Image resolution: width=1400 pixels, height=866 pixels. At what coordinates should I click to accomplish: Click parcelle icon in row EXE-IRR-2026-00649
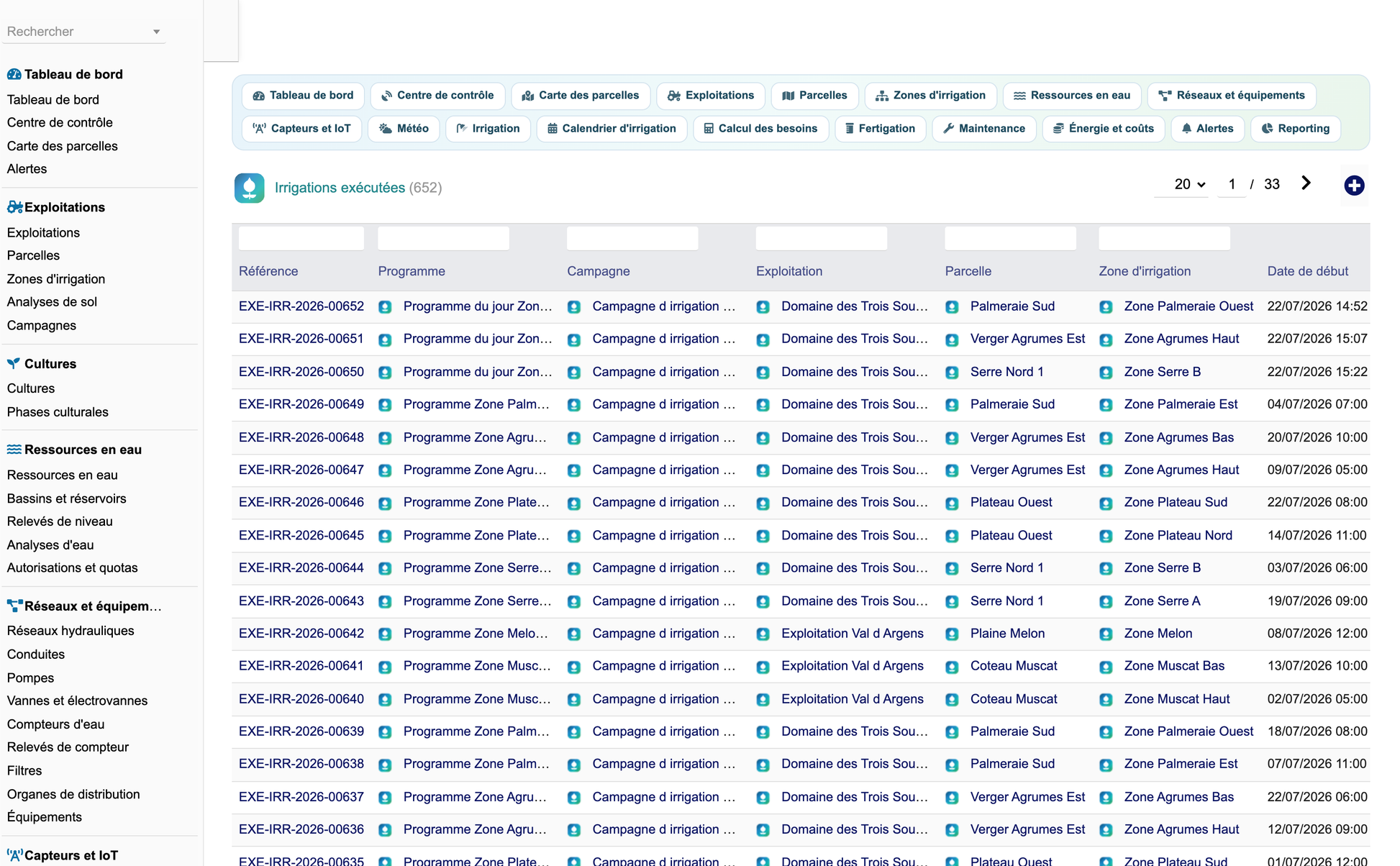coord(952,405)
